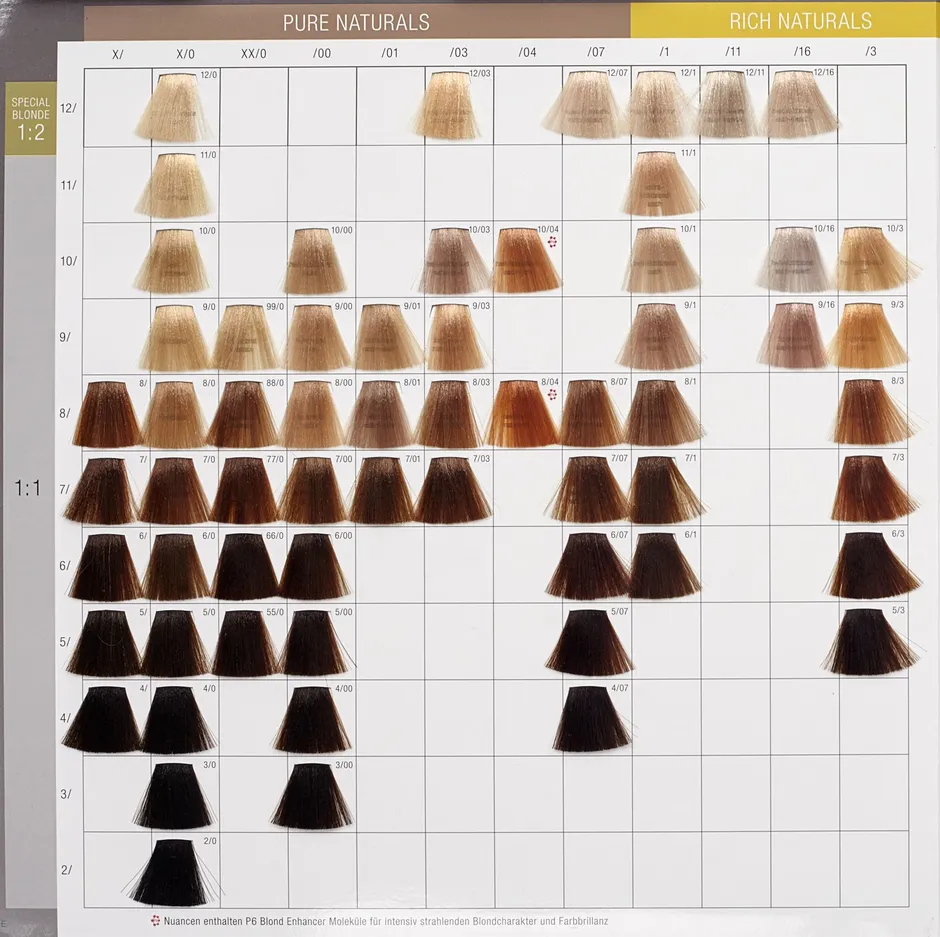
Task: Choose the 6/07 hair swatch
Action: click(x=589, y=566)
